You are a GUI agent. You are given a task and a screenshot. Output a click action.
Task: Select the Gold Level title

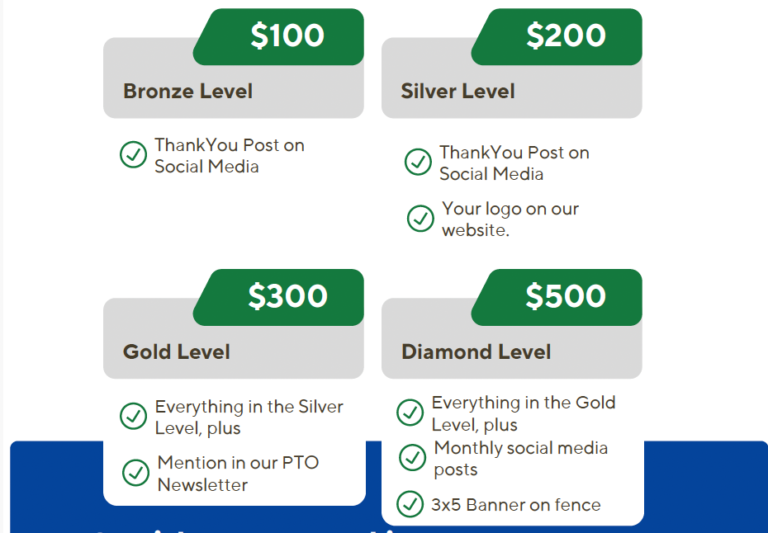pyautogui.click(x=177, y=352)
